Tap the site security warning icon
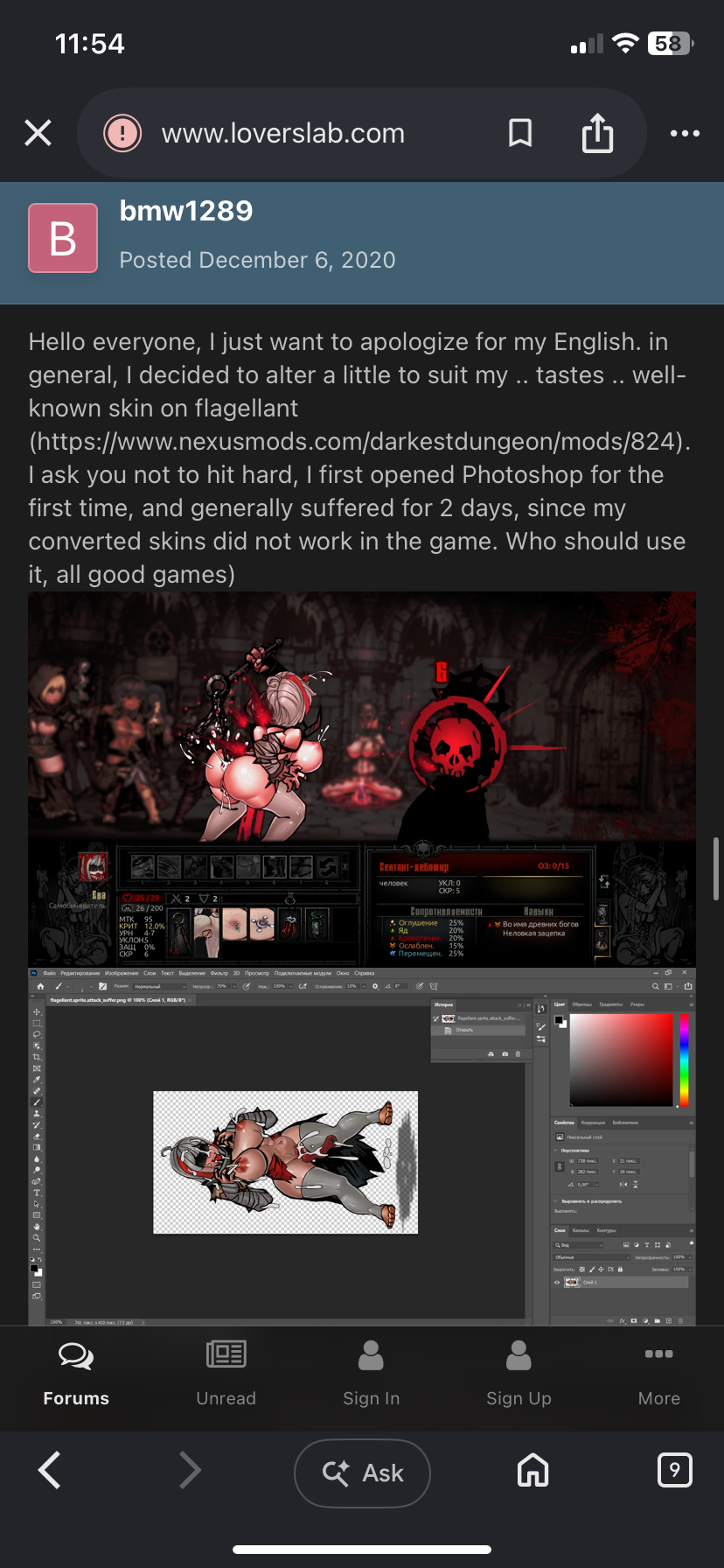Screen dimensions: 724x1568 (x=122, y=133)
